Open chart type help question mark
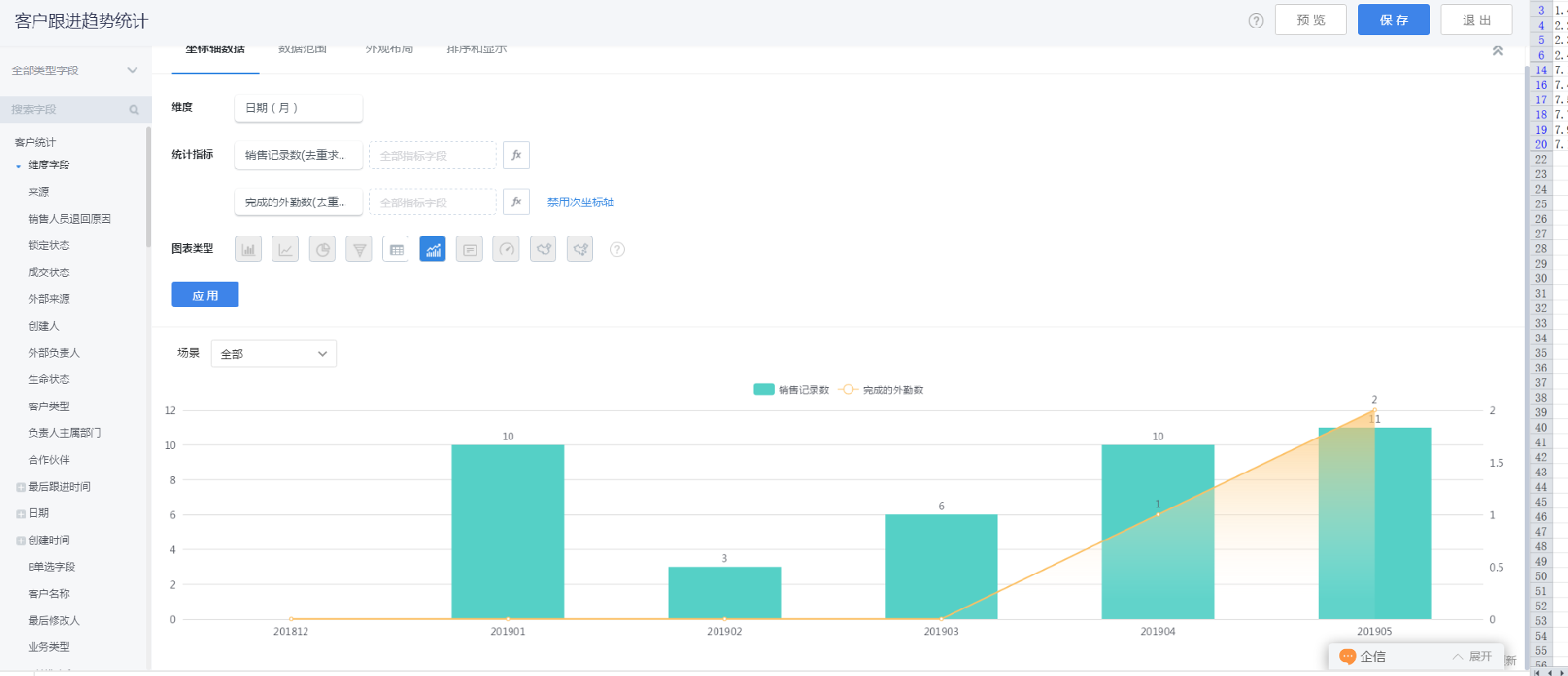This screenshot has width=1568, height=676. point(617,250)
